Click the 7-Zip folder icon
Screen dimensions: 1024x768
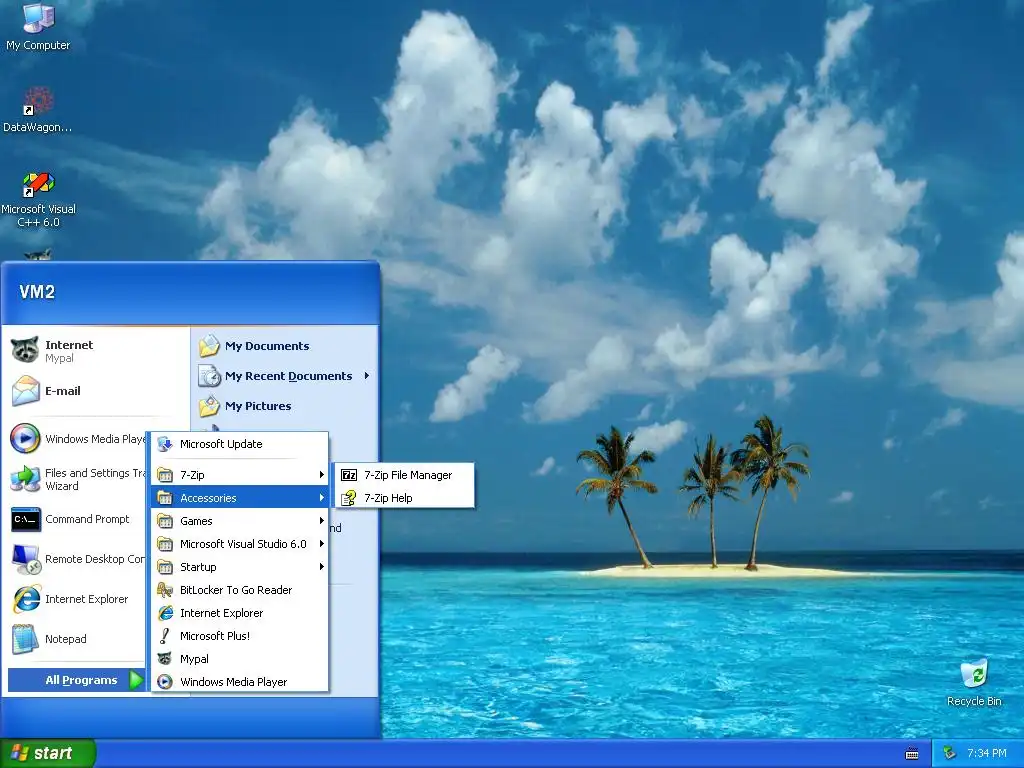[x=165, y=475]
